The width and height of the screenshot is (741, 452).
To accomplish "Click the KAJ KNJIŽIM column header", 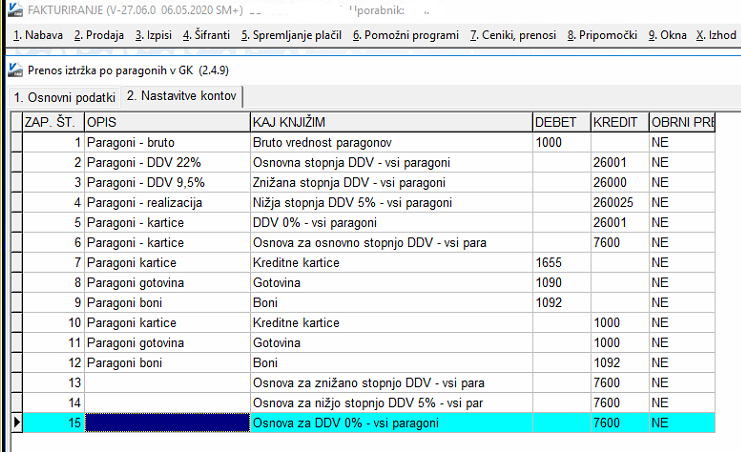I will [390, 121].
